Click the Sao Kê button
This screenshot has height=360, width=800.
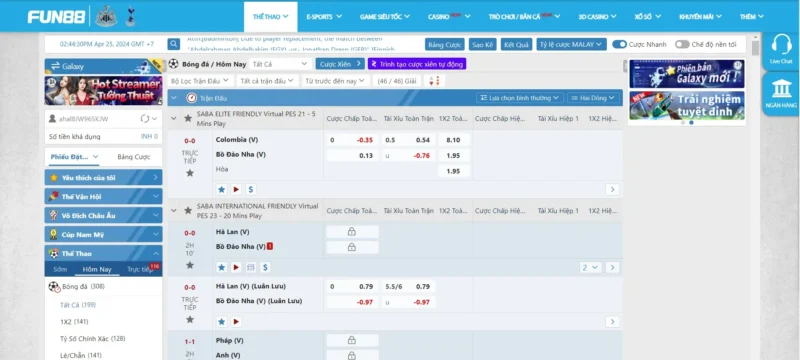(x=482, y=44)
